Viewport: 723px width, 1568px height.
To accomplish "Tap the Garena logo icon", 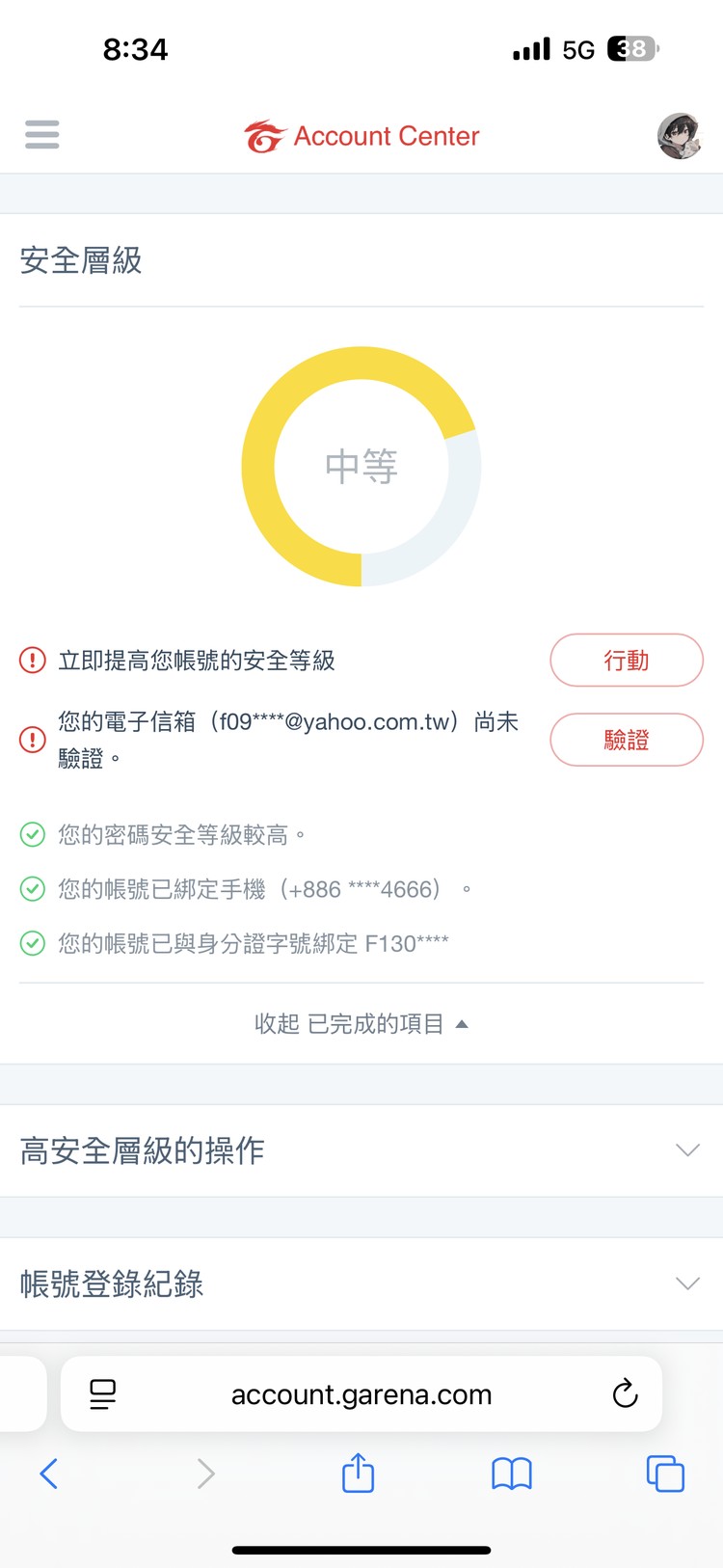I will (x=264, y=137).
